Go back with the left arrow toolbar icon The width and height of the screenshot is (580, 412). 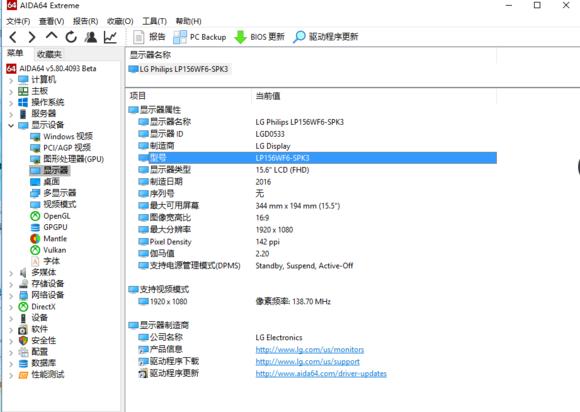click(13, 37)
